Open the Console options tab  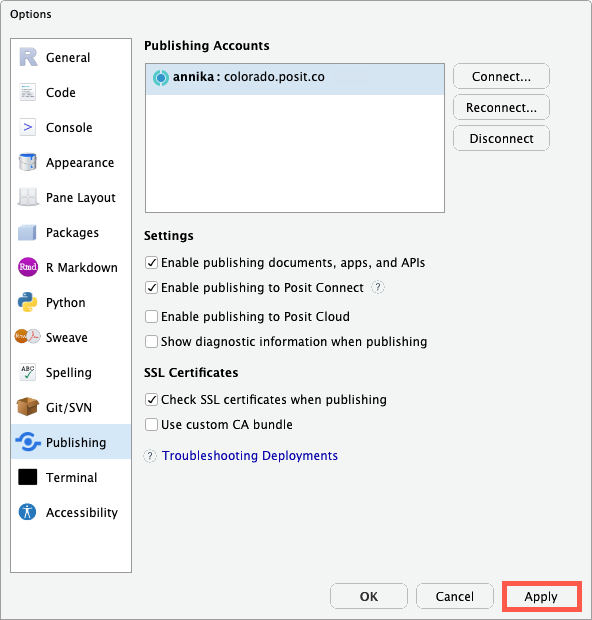[x=71, y=127]
